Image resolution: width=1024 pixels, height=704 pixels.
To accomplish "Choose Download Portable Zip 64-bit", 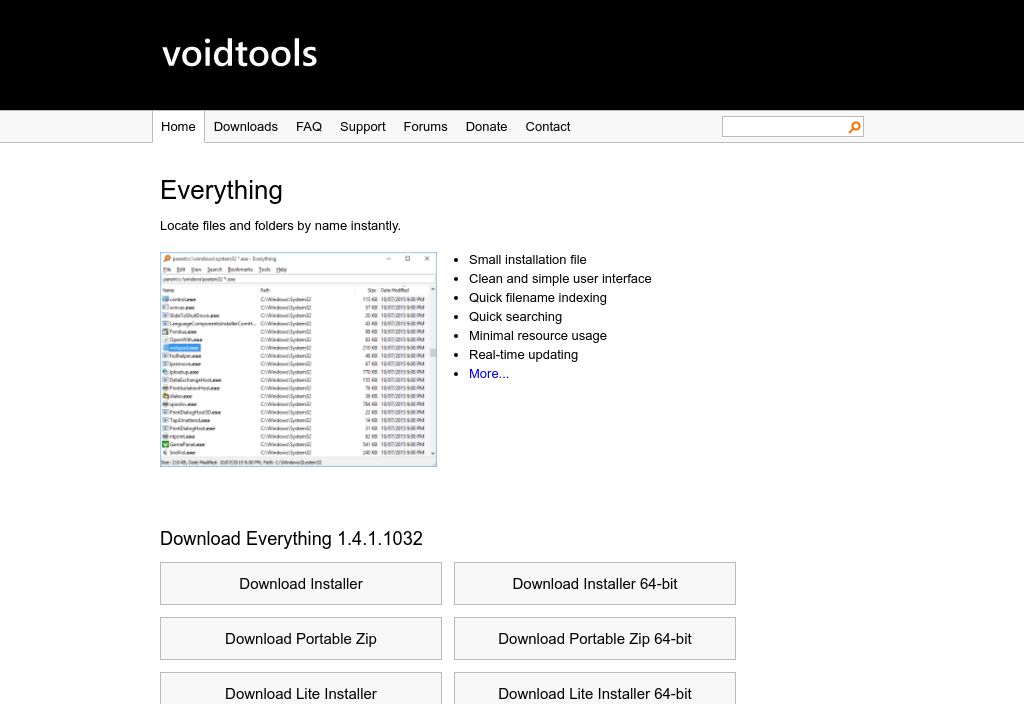I will pyautogui.click(x=595, y=639).
